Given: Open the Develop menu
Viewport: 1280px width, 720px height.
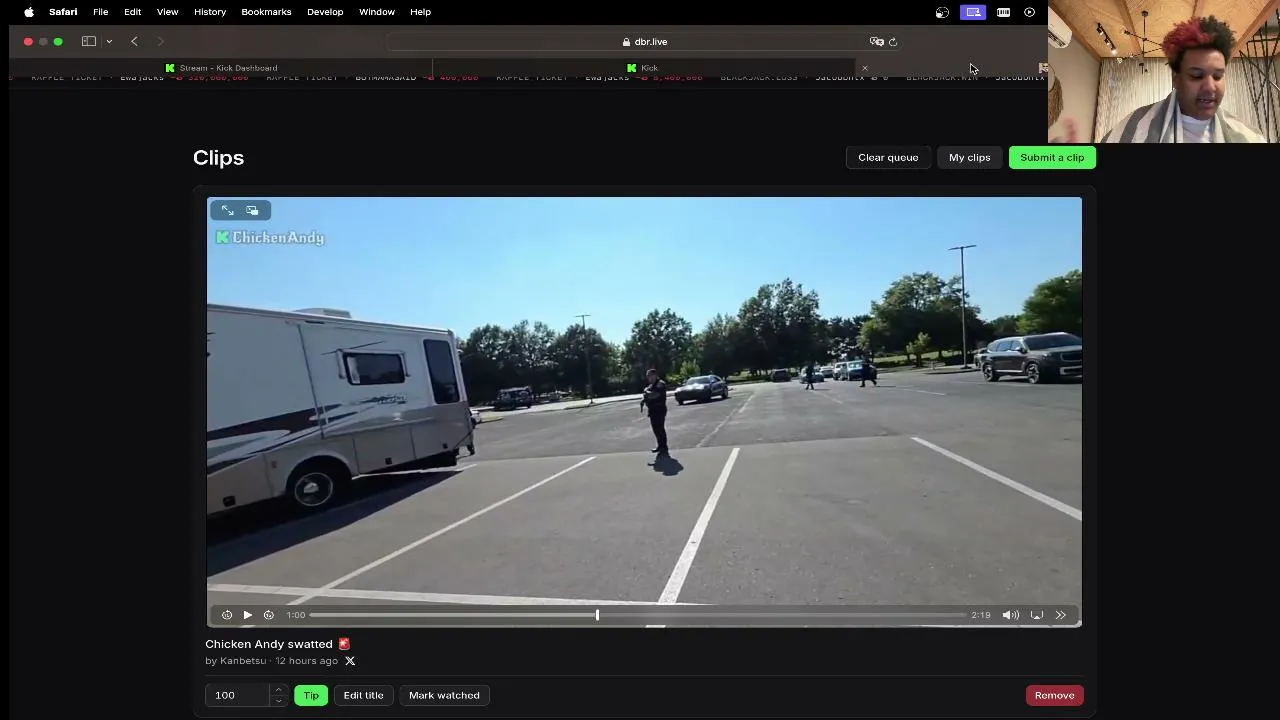Looking at the screenshot, I should point(325,12).
